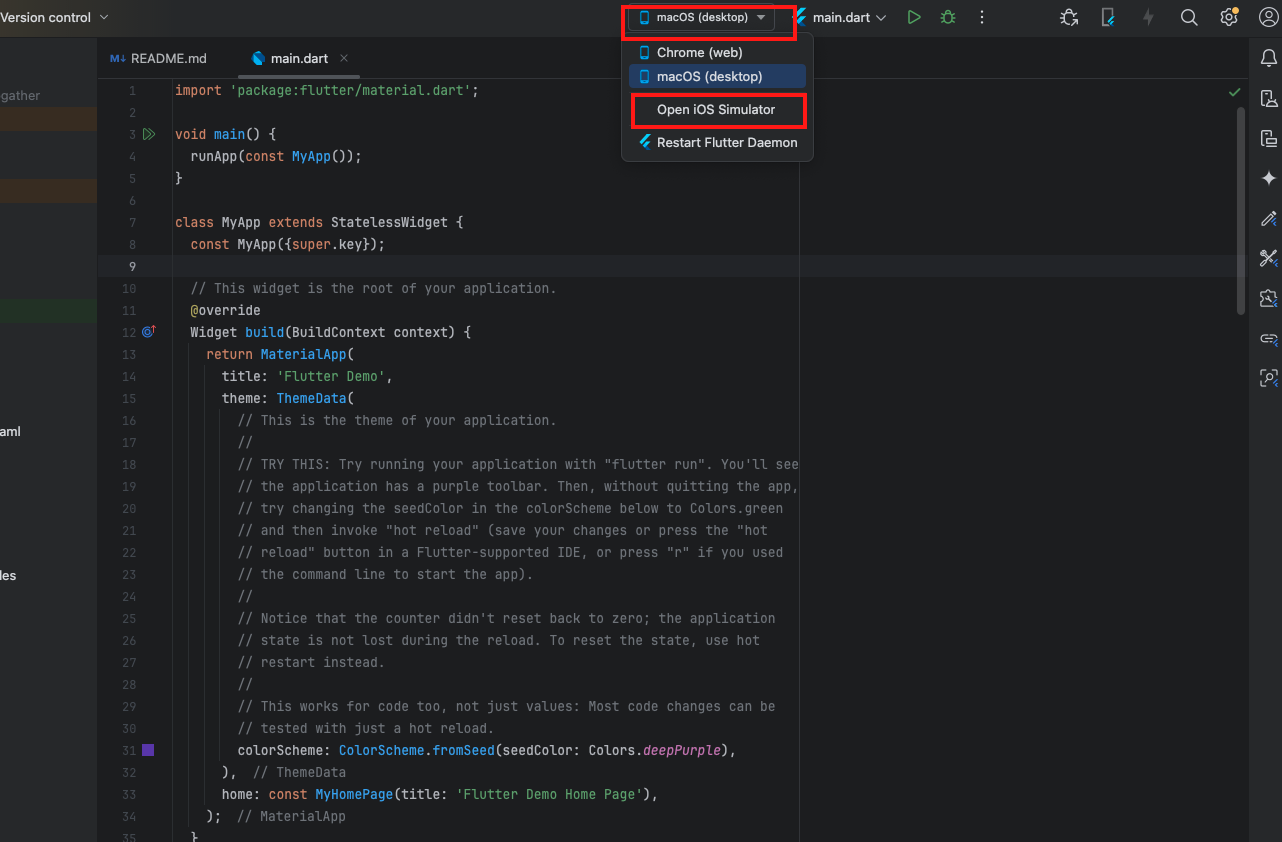Click the phone icon beside Chrome (web)
Viewport: 1282px width, 842px height.
[x=644, y=52]
